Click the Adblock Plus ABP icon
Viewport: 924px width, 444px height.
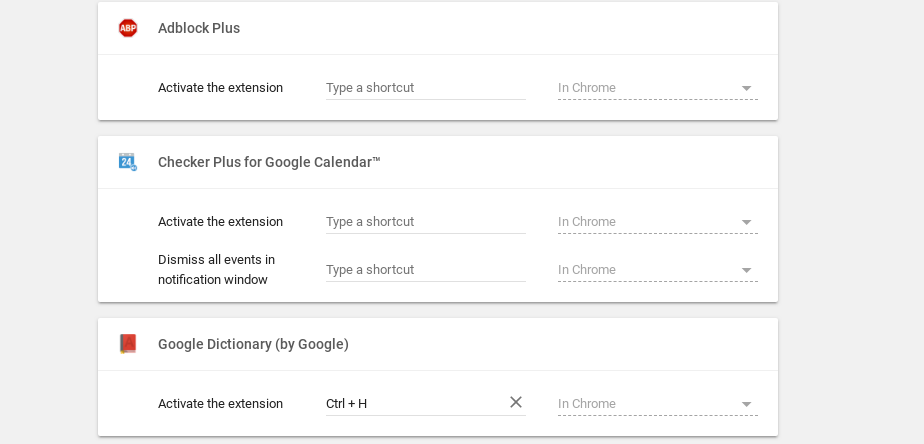coord(127,28)
